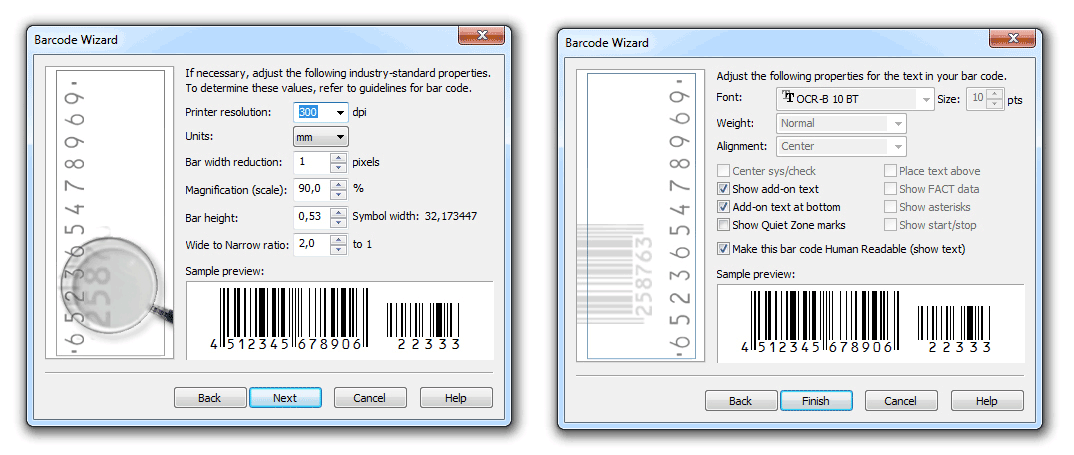Increase Bar width reduction with up arrow
The image size is (1074, 455).
click(x=338, y=157)
